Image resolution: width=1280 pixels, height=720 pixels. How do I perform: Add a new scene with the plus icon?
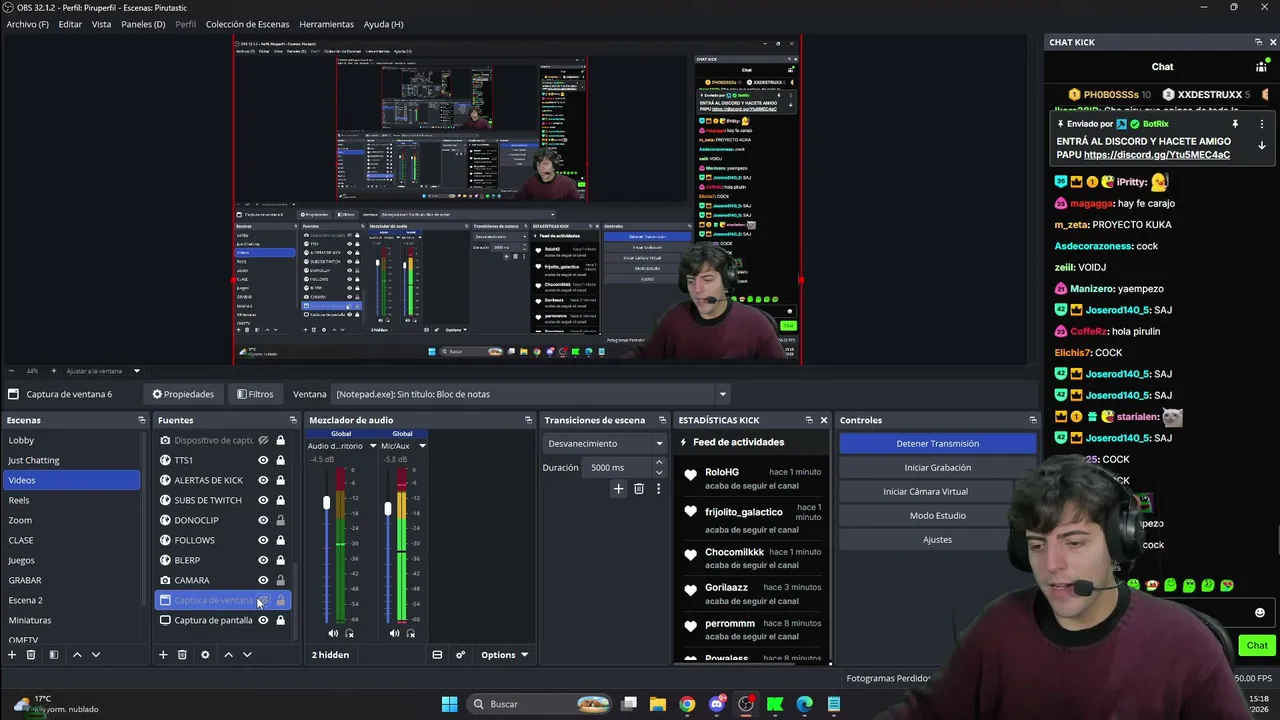tap(12, 655)
